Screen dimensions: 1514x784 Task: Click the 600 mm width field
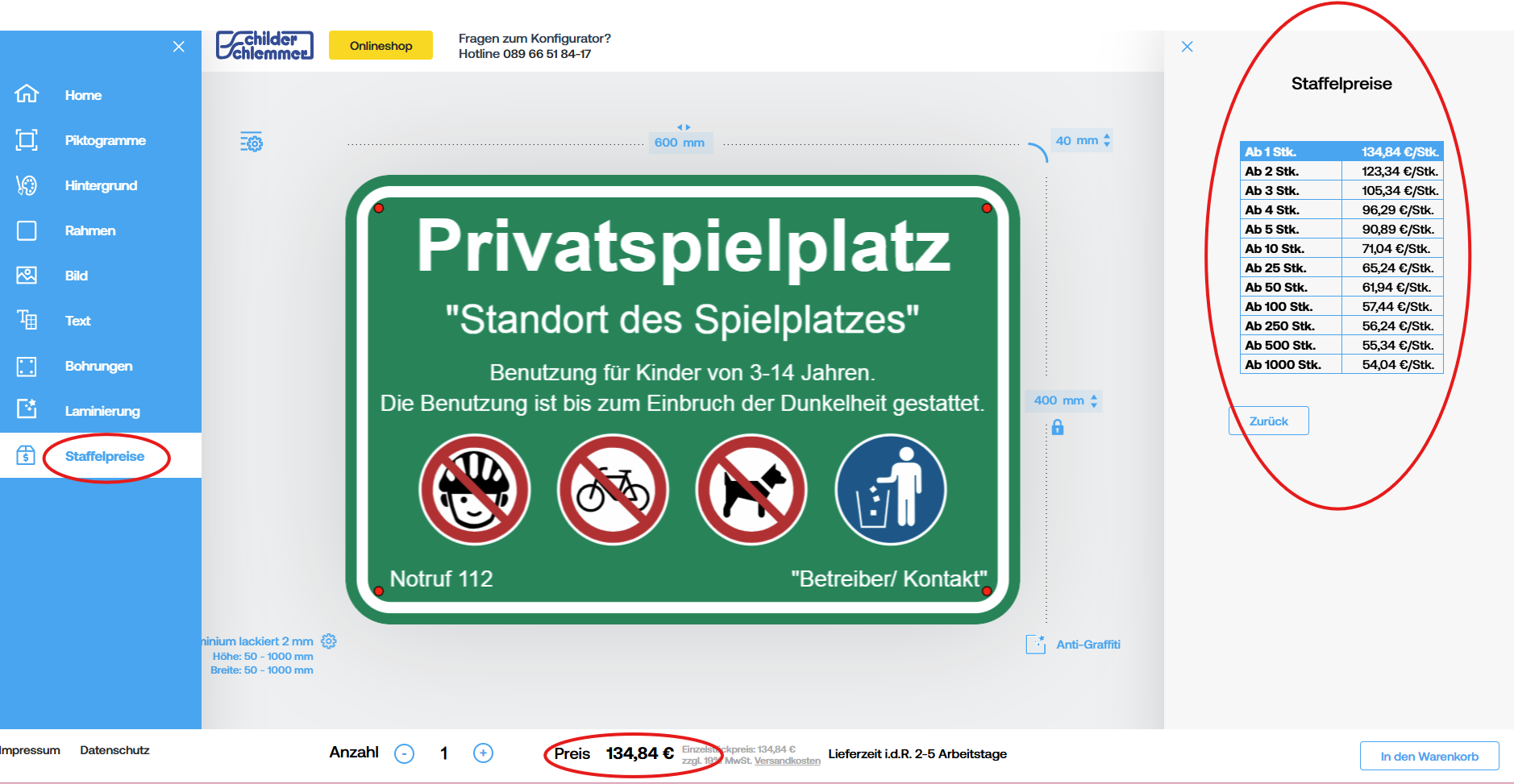(680, 143)
